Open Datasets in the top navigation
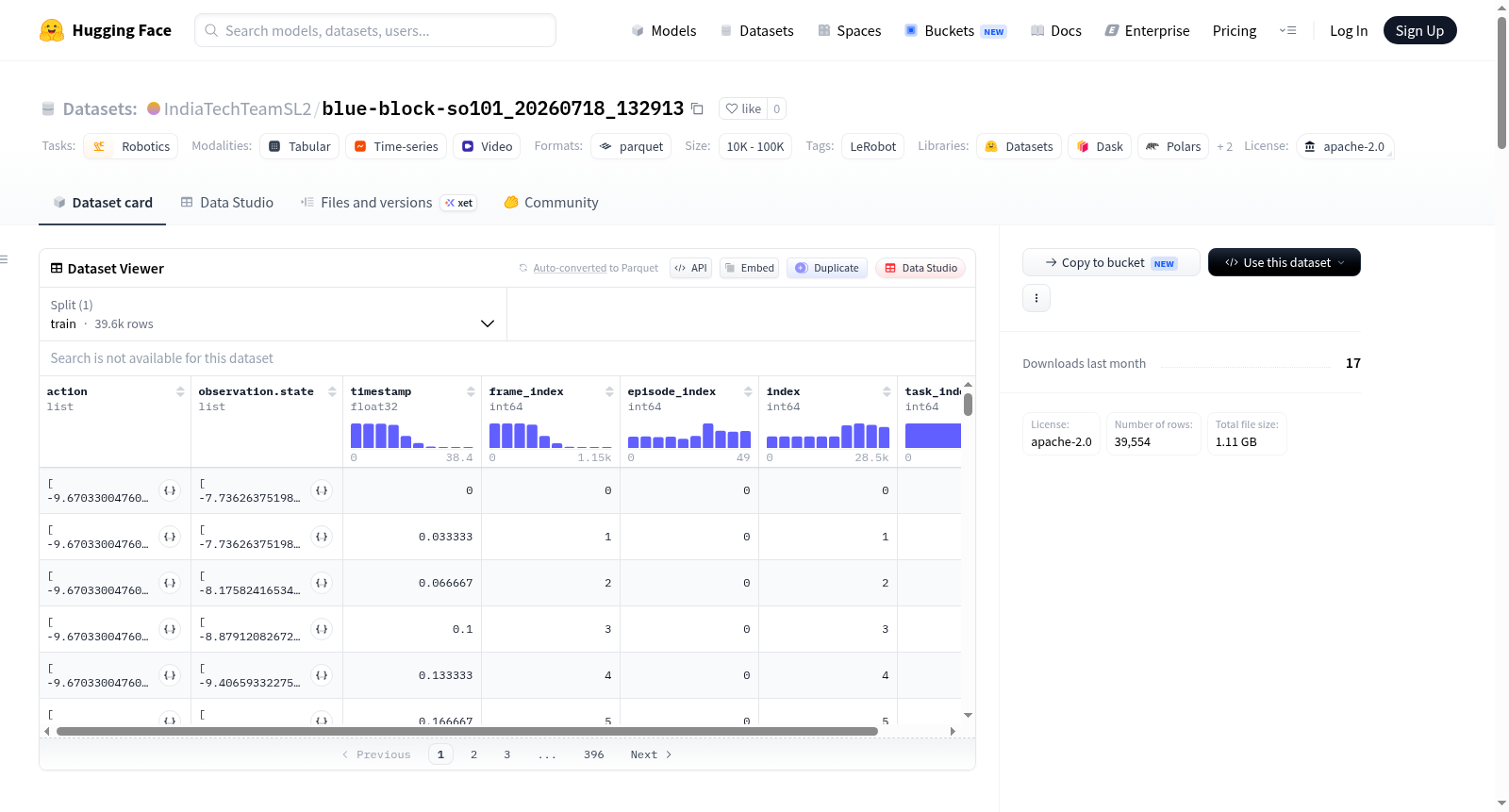 (x=757, y=31)
